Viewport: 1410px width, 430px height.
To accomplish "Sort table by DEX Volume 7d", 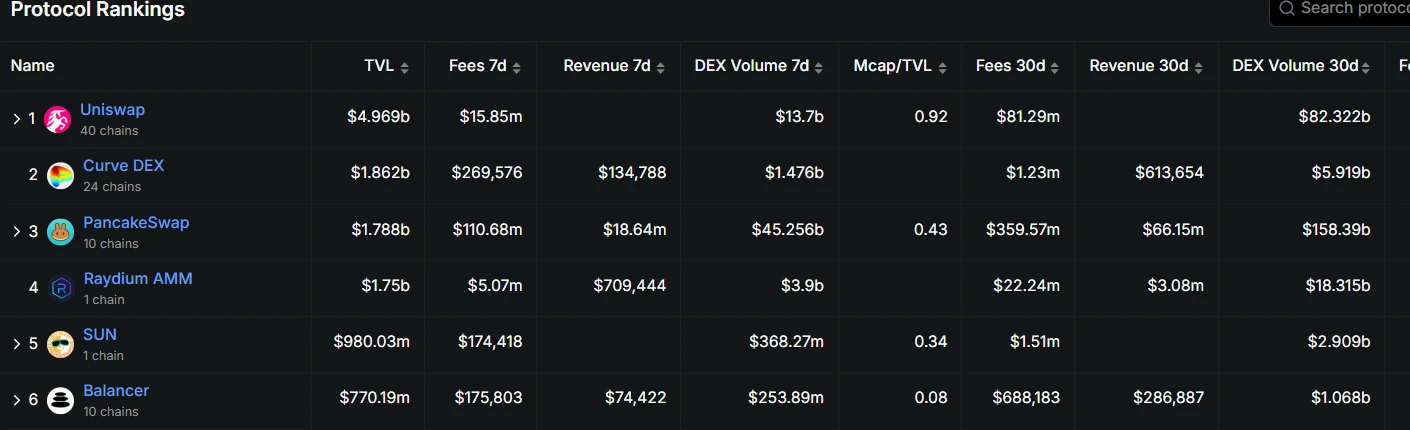I will (759, 66).
